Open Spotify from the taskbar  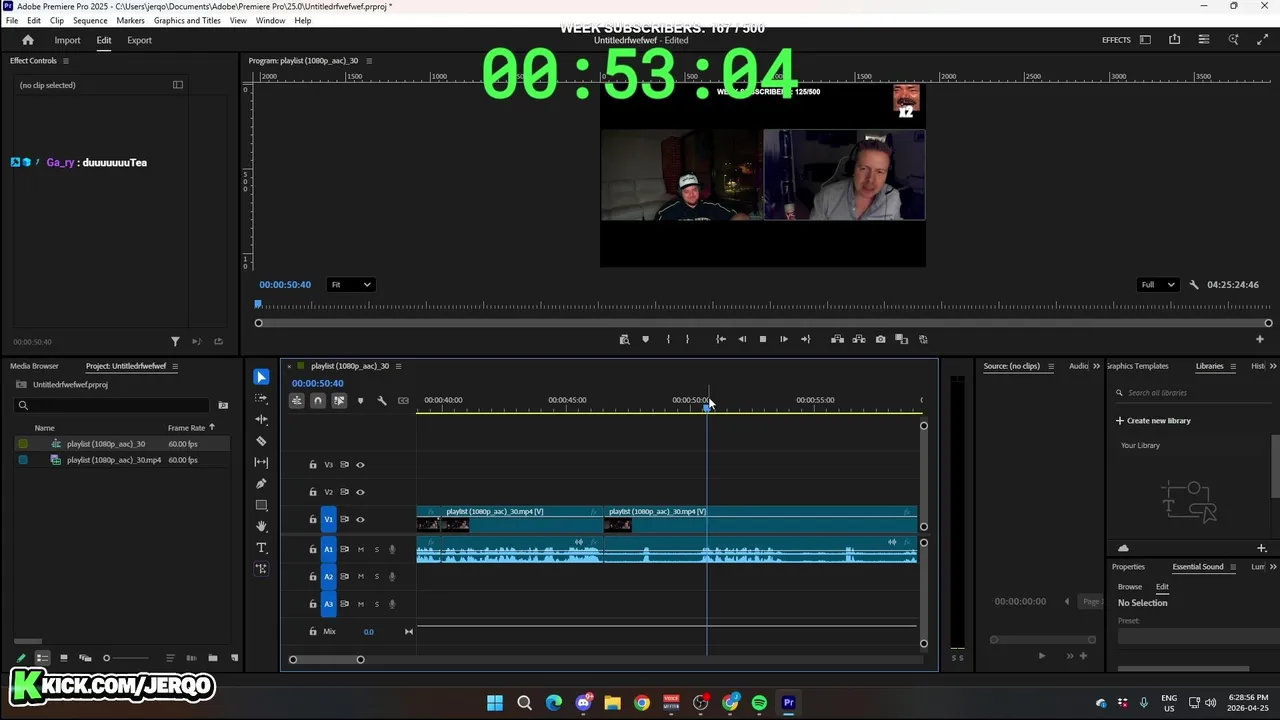759,703
